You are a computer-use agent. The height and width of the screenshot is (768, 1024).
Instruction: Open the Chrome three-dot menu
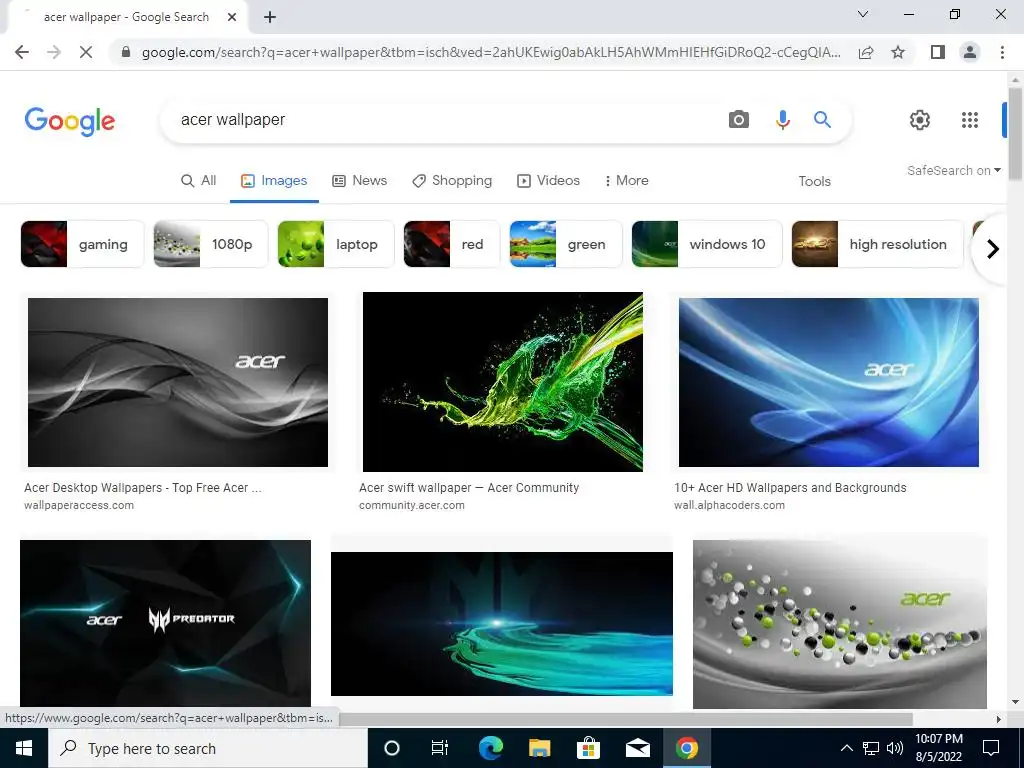pos(1002,52)
